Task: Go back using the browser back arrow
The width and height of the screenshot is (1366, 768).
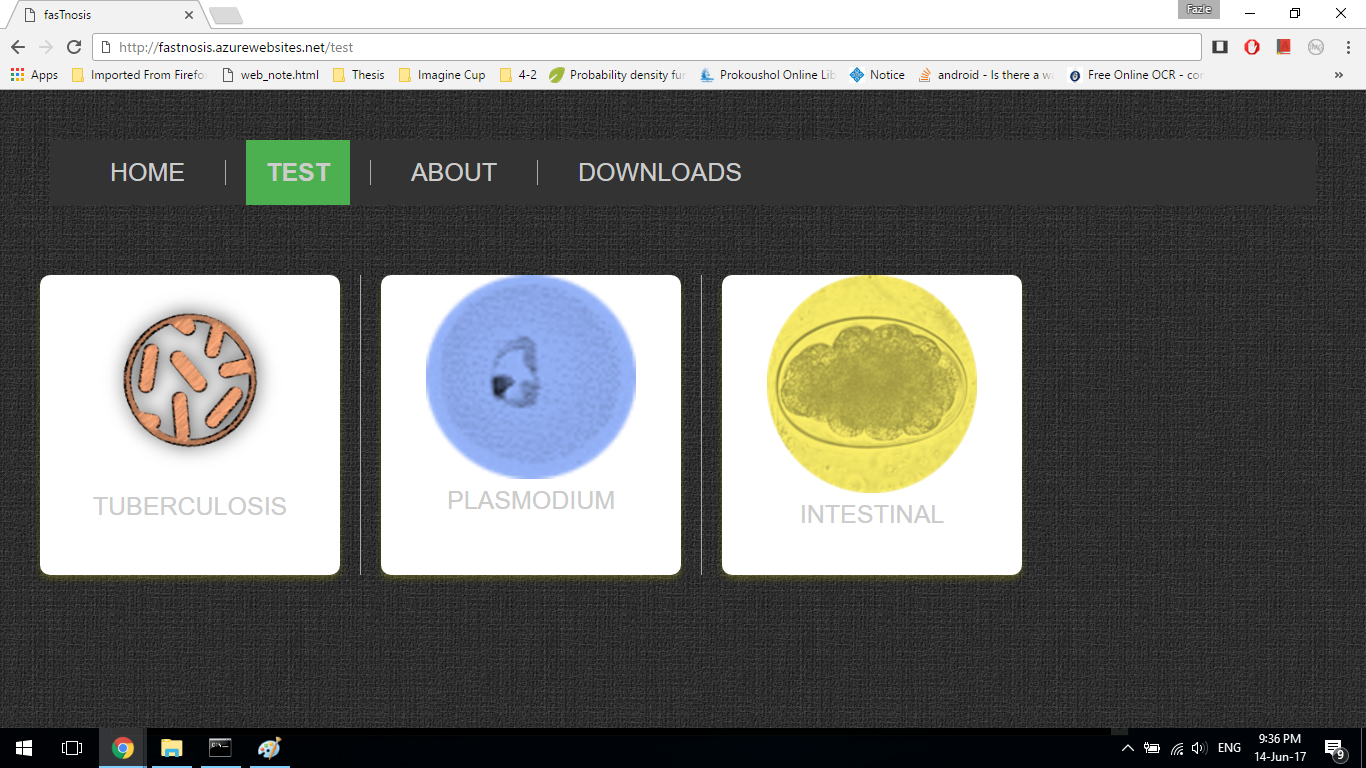Action: click(x=18, y=47)
